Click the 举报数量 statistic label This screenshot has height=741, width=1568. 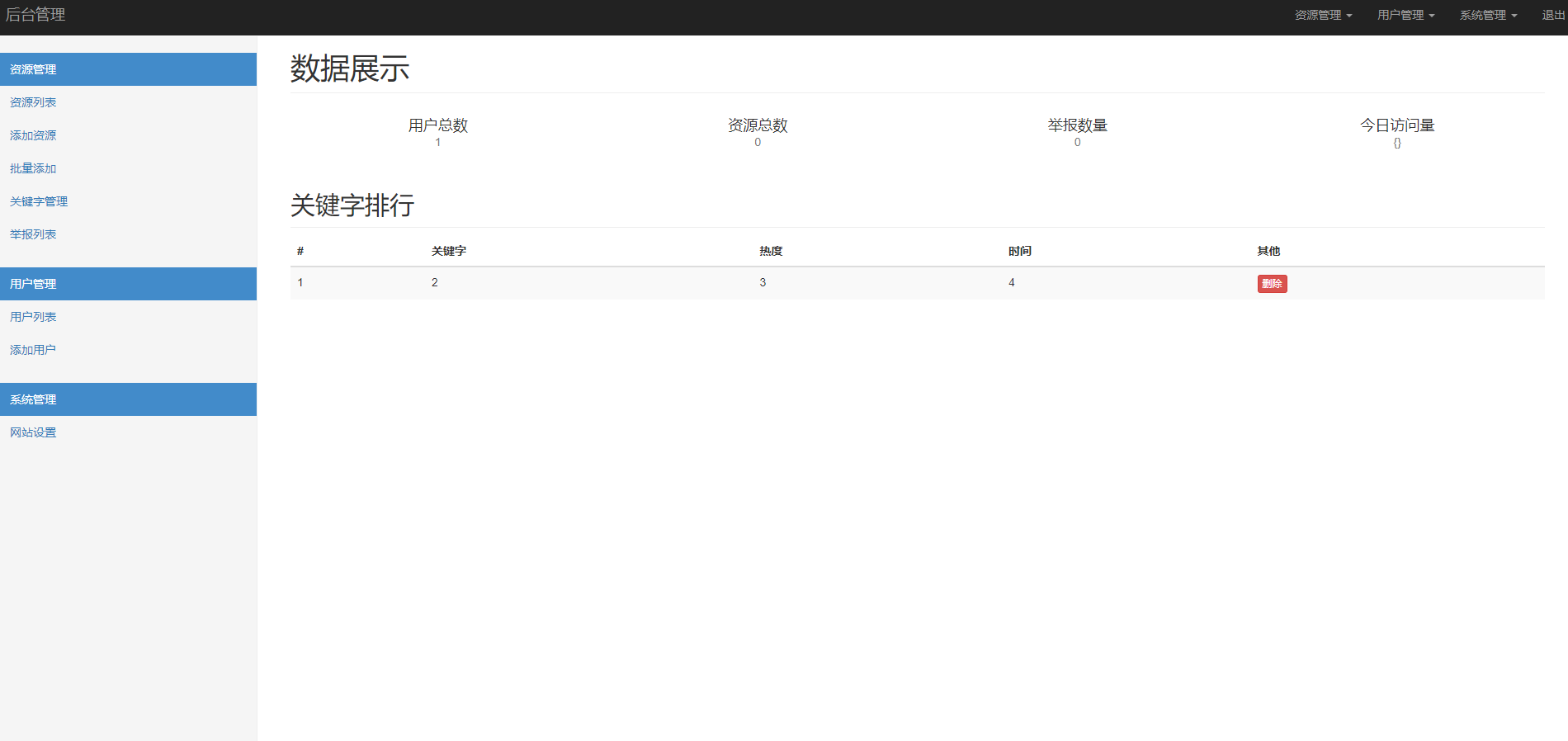pyautogui.click(x=1078, y=125)
